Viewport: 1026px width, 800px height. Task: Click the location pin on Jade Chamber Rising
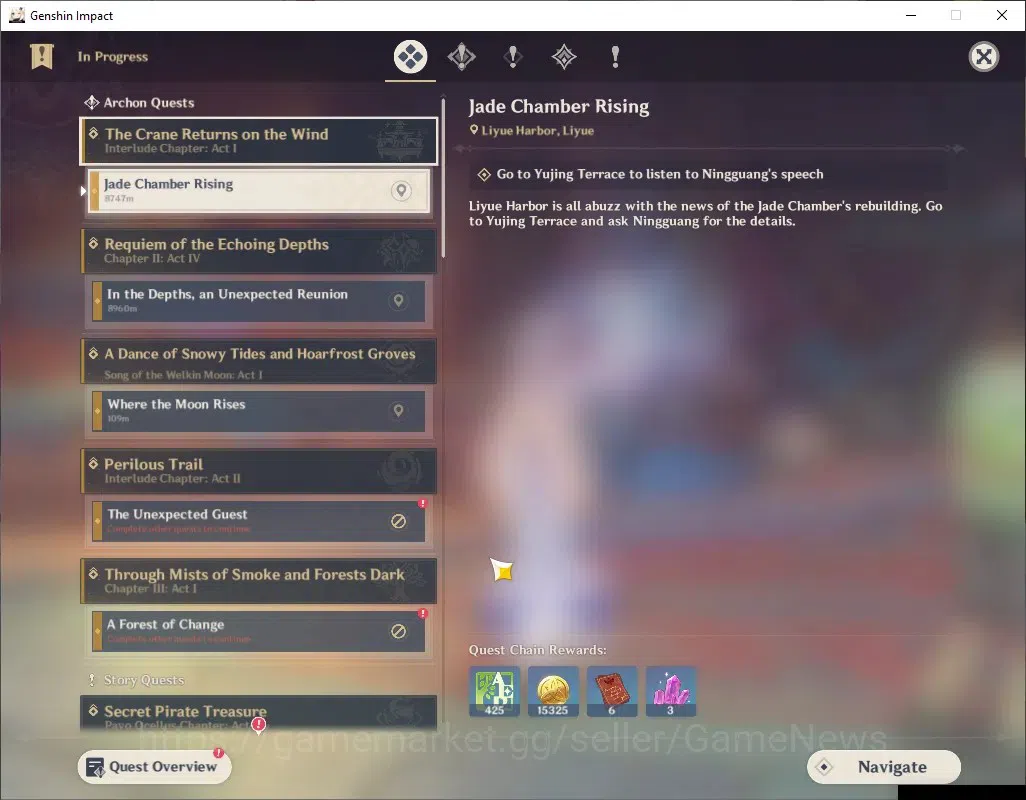(x=401, y=190)
